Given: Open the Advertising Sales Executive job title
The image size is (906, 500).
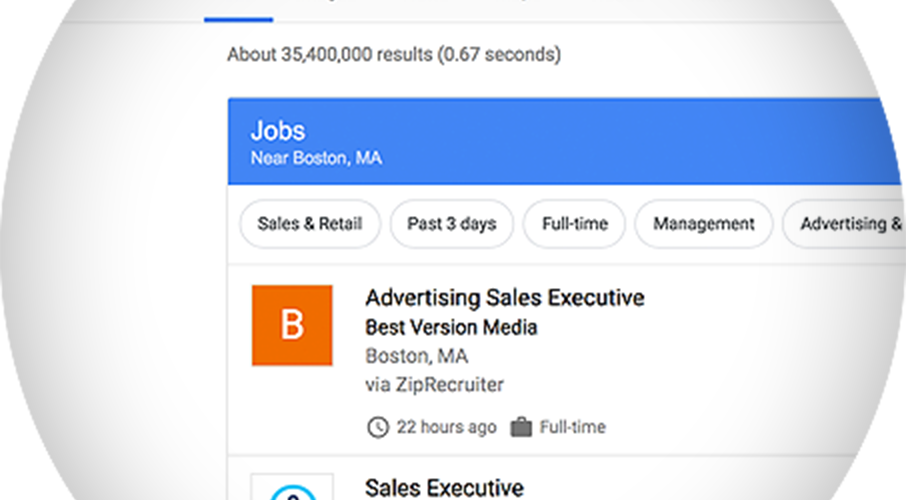Looking at the screenshot, I should pos(505,298).
